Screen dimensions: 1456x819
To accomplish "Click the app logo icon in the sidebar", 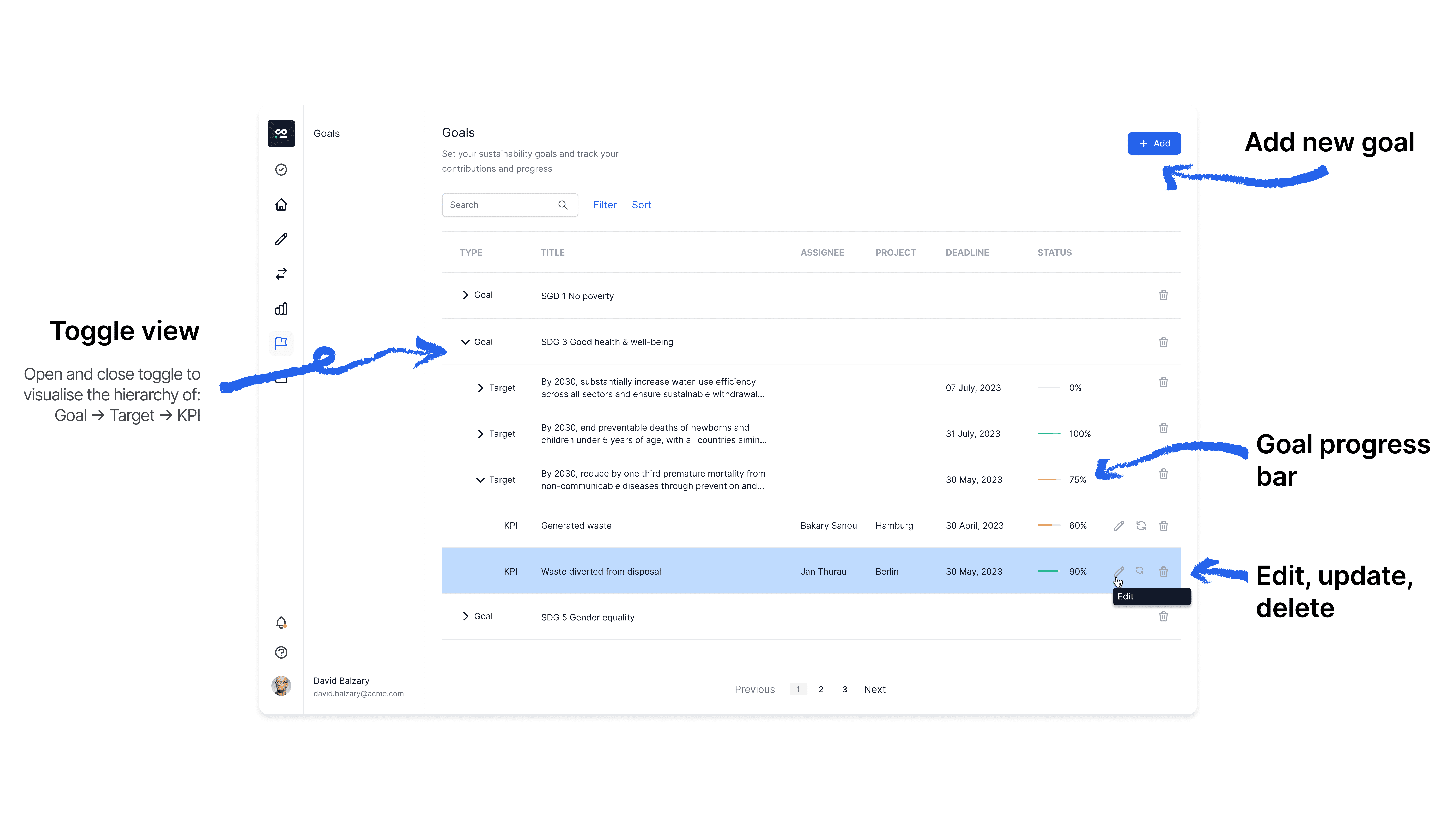I will click(281, 133).
